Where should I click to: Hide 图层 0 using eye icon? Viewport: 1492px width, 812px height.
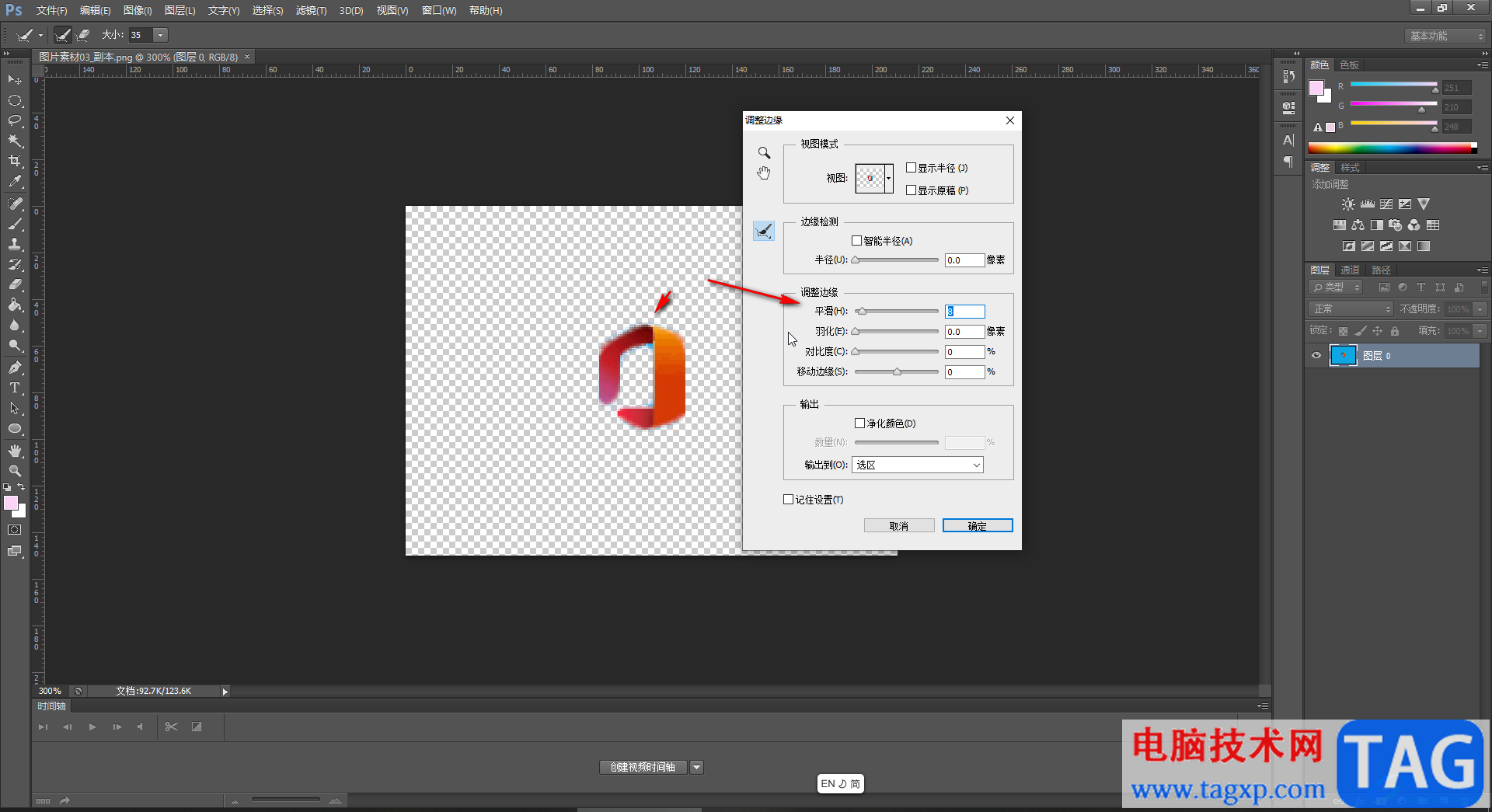(x=1316, y=356)
